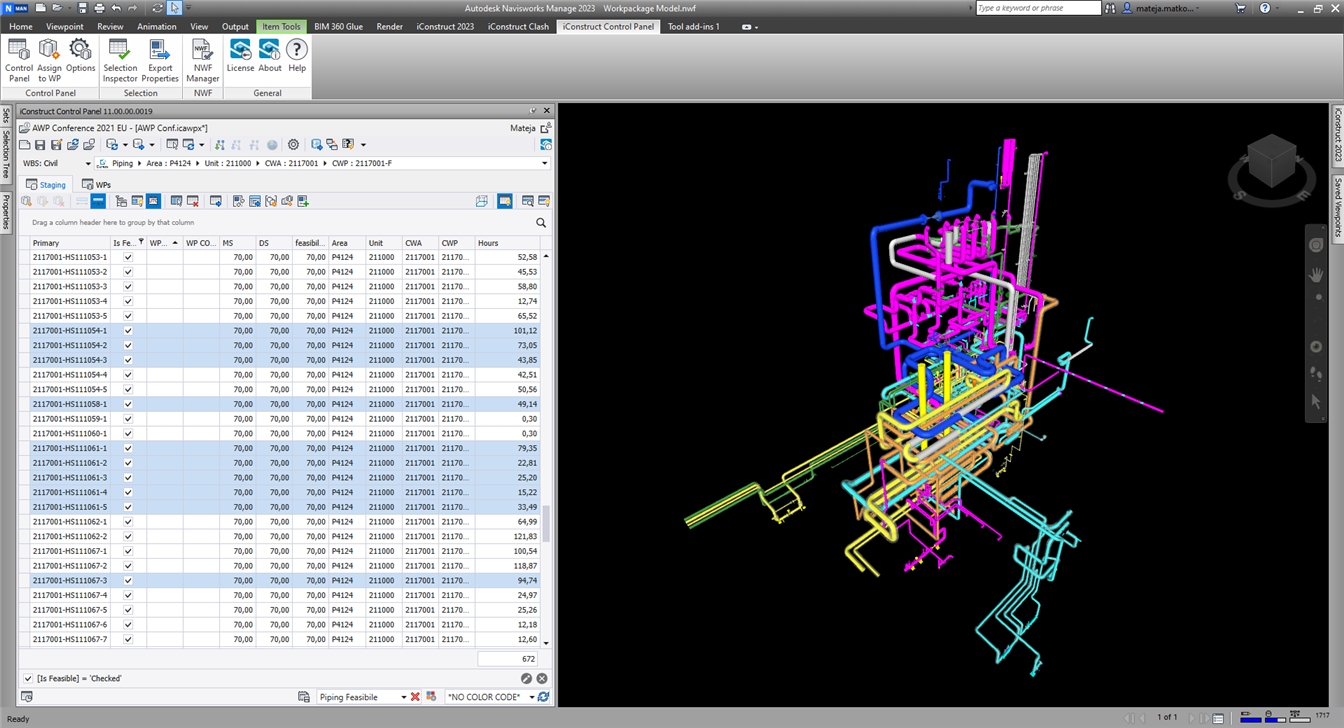Open the iConstruct Clash ribbon tab
Viewport: 1344px width, 728px height.
[x=518, y=27]
